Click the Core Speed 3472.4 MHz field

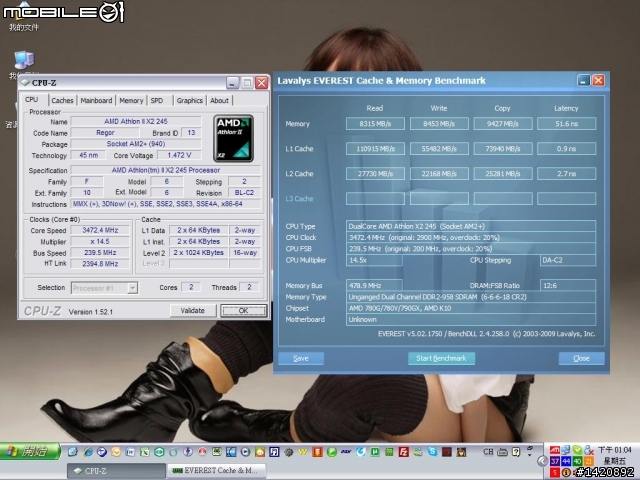pos(100,230)
